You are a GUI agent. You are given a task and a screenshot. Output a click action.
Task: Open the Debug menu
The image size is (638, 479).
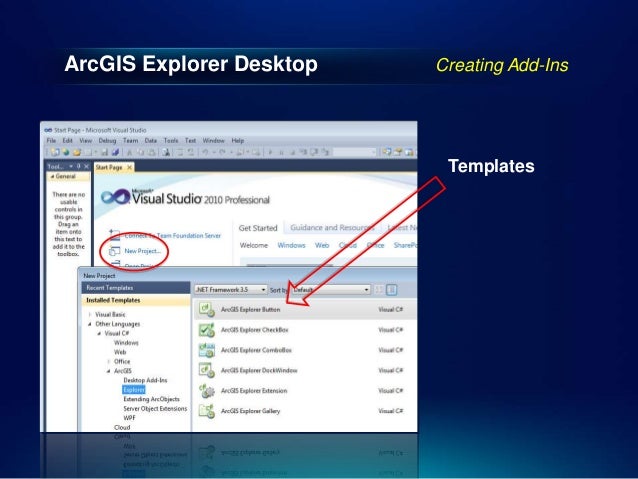point(107,140)
